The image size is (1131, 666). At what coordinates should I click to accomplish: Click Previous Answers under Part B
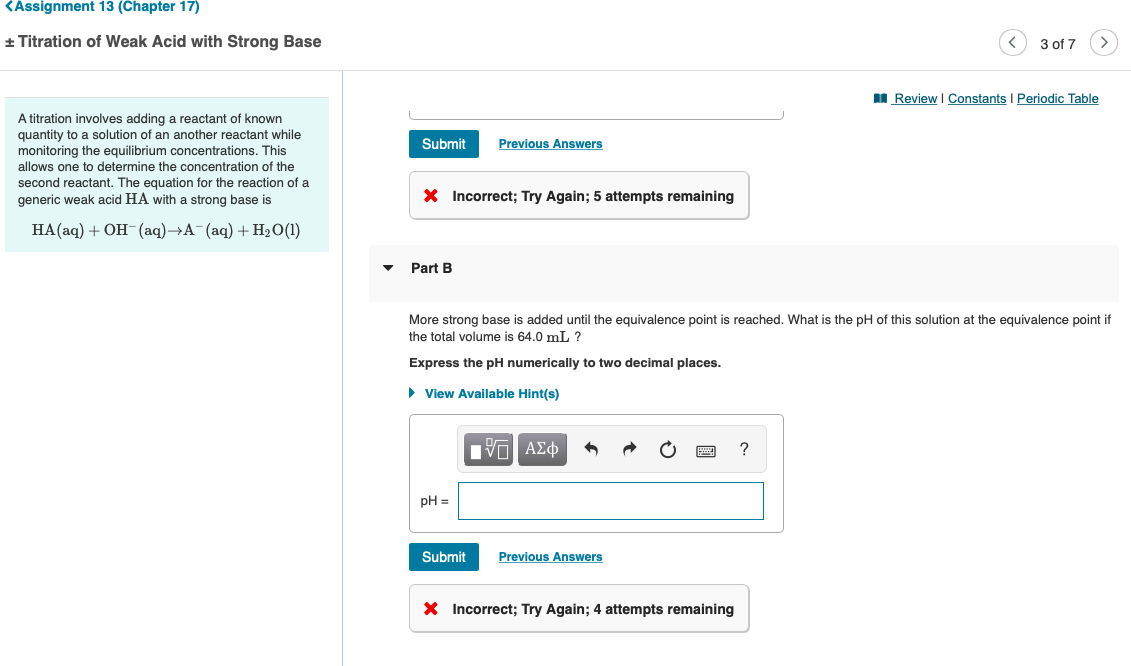tap(550, 556)
